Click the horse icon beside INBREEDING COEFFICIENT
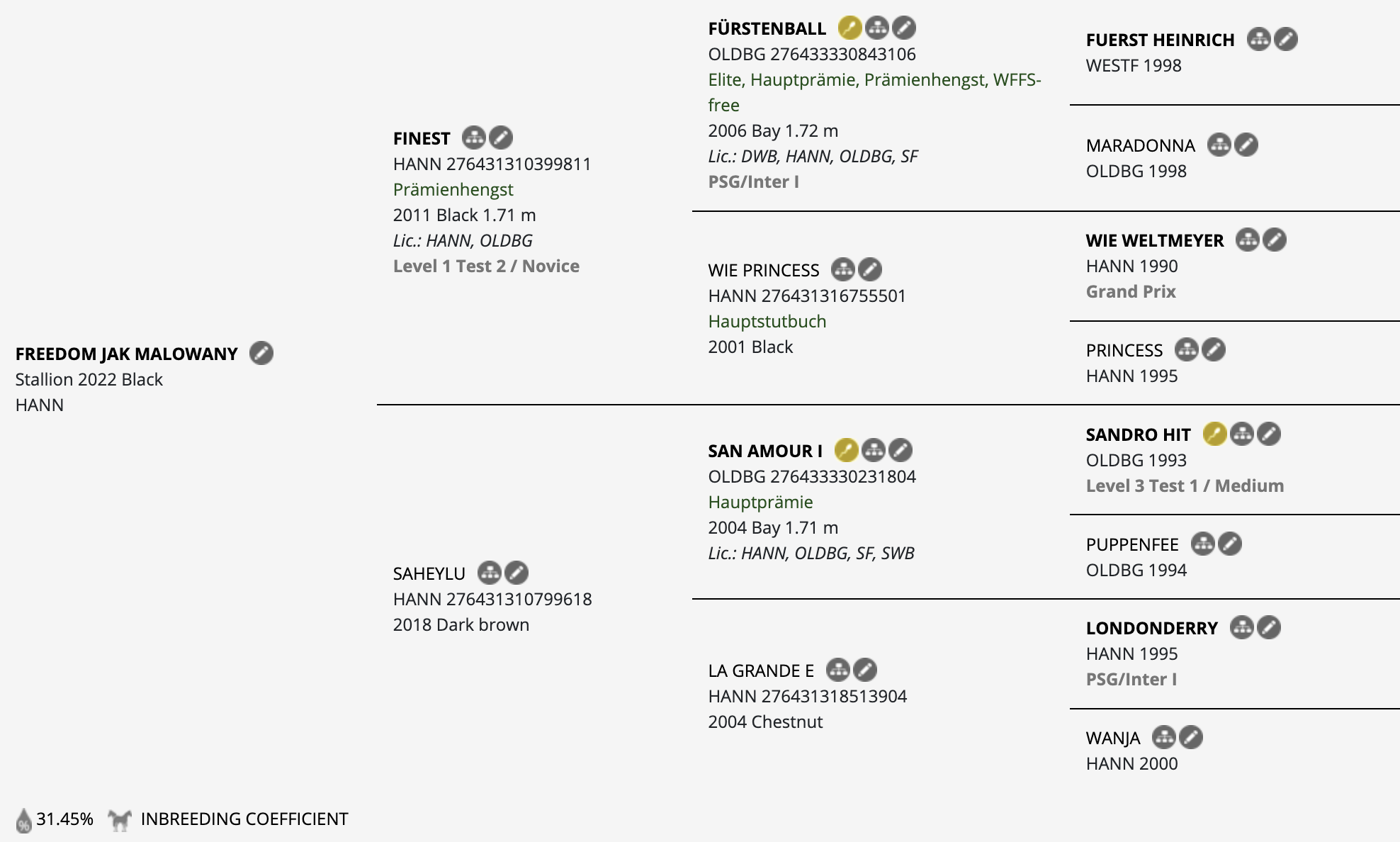 (x=120, y=820)
